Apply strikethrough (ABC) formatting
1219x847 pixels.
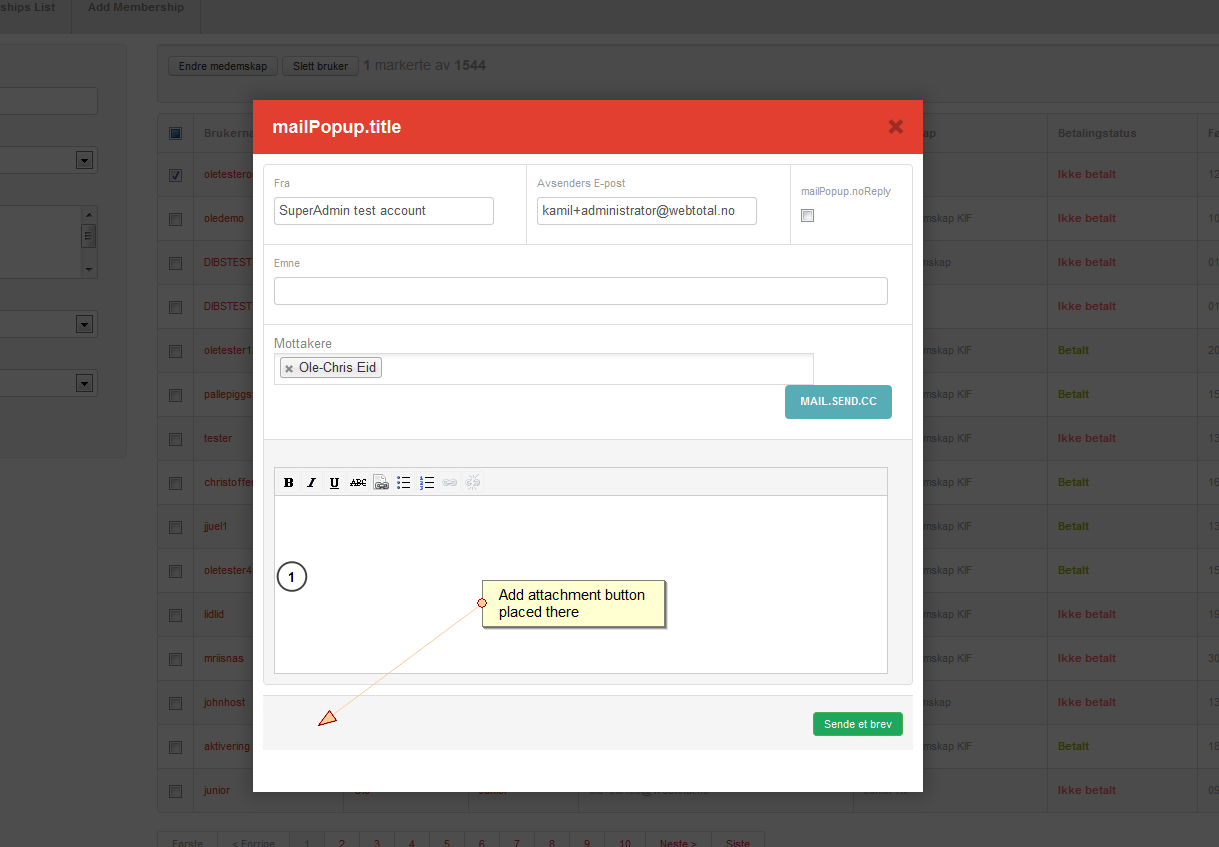[x=358, y=482]
